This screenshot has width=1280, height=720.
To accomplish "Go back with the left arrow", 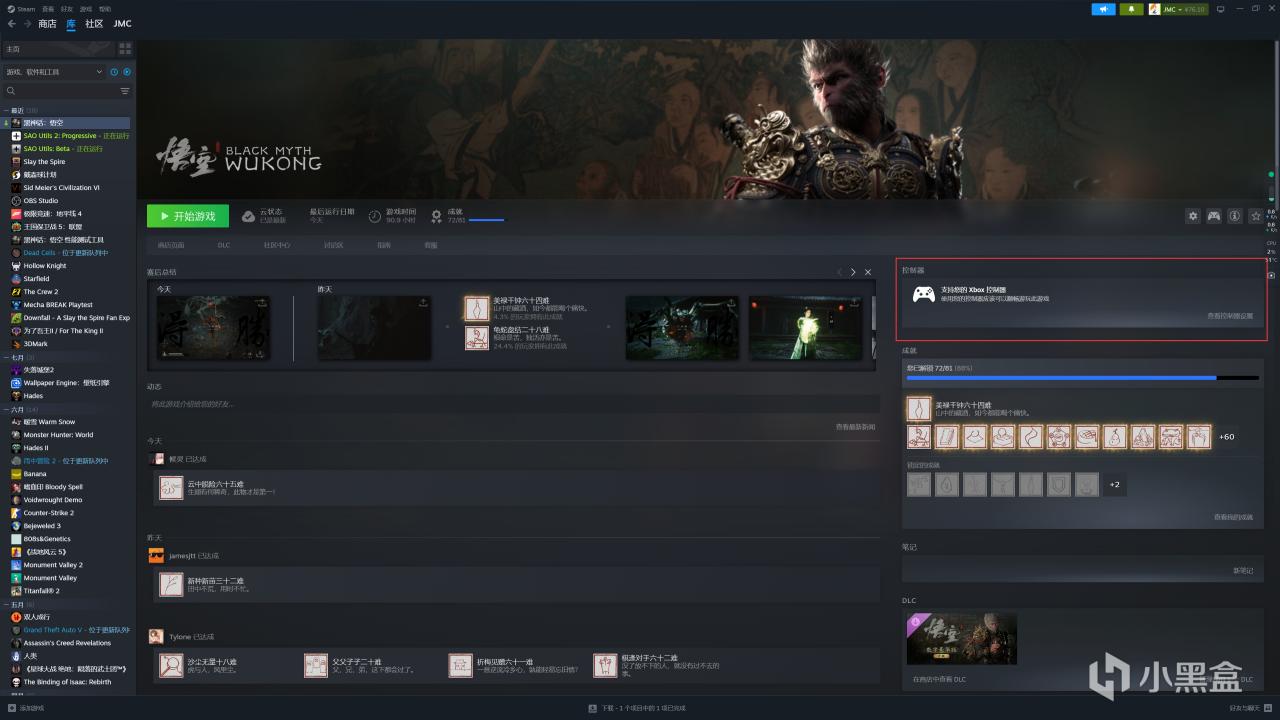I will tap(12, 24).
